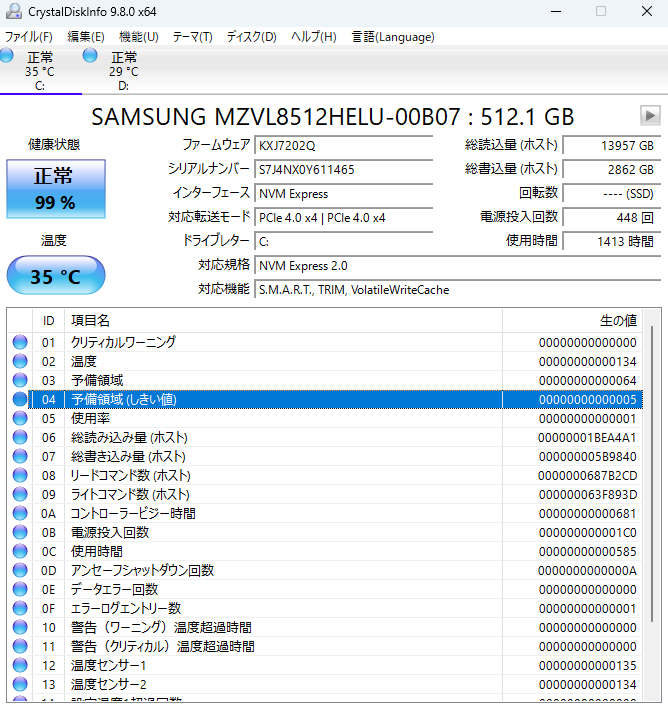Select the C: drive tab at 35 °C
The height and width of the screenshot is (707, 668).
41,70
